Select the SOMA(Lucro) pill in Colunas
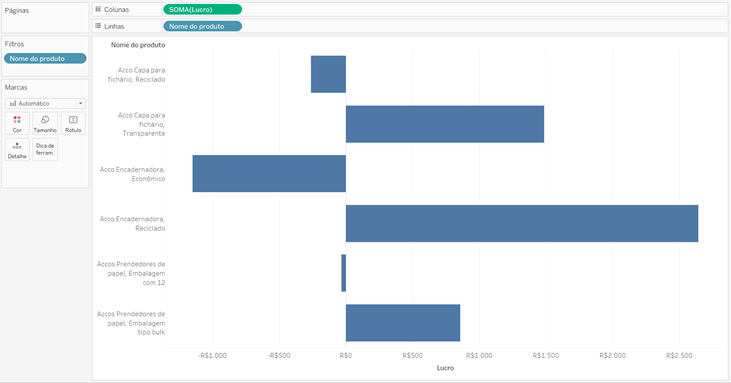Viewport: 731px width, 383px height. tap(202, 9)
